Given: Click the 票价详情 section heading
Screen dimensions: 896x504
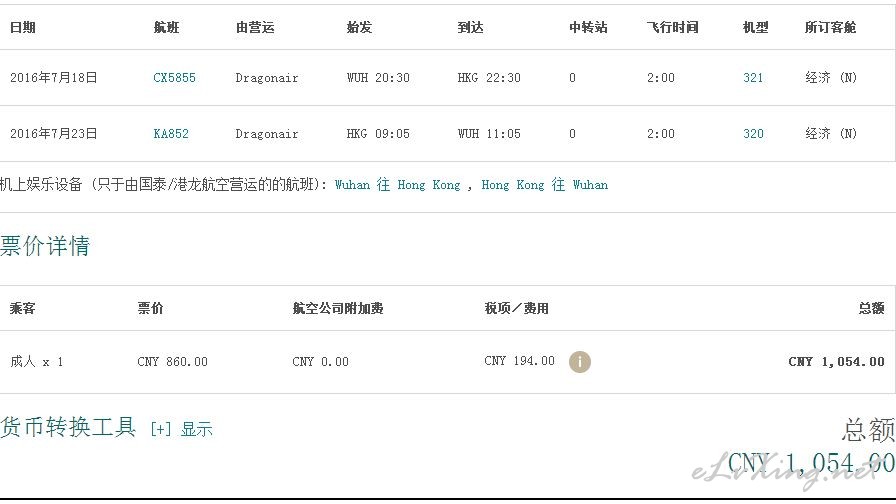Looking at the screenshot, I should pos(45,246).
